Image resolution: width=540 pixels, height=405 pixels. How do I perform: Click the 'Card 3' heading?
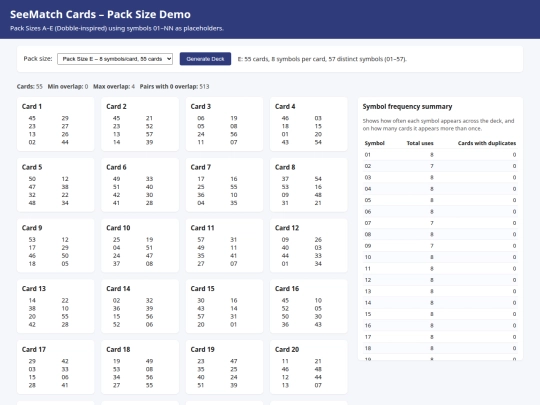tap(200, 106)
